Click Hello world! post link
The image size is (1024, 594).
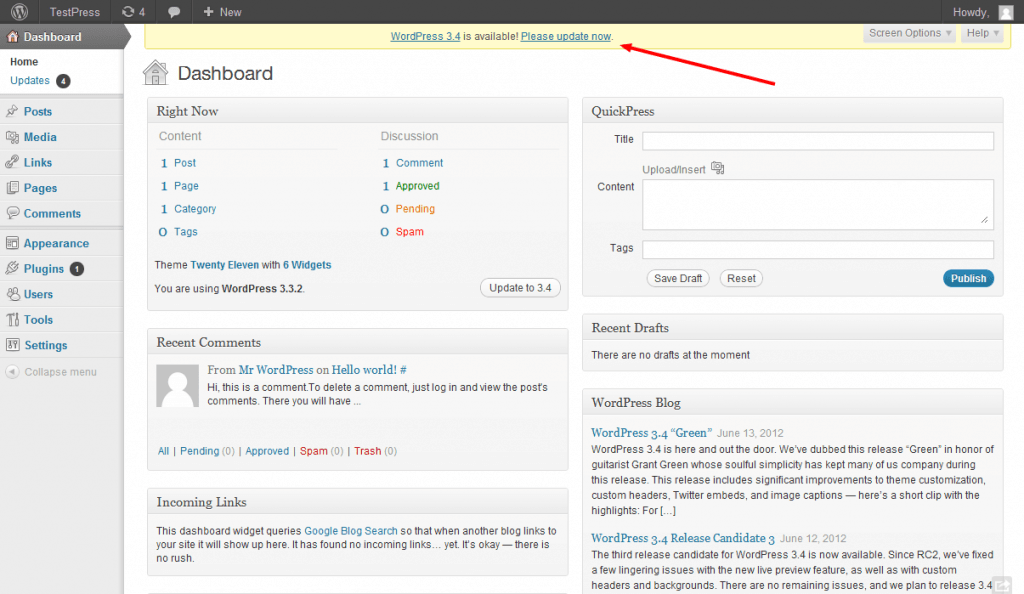tap(364, 369)
